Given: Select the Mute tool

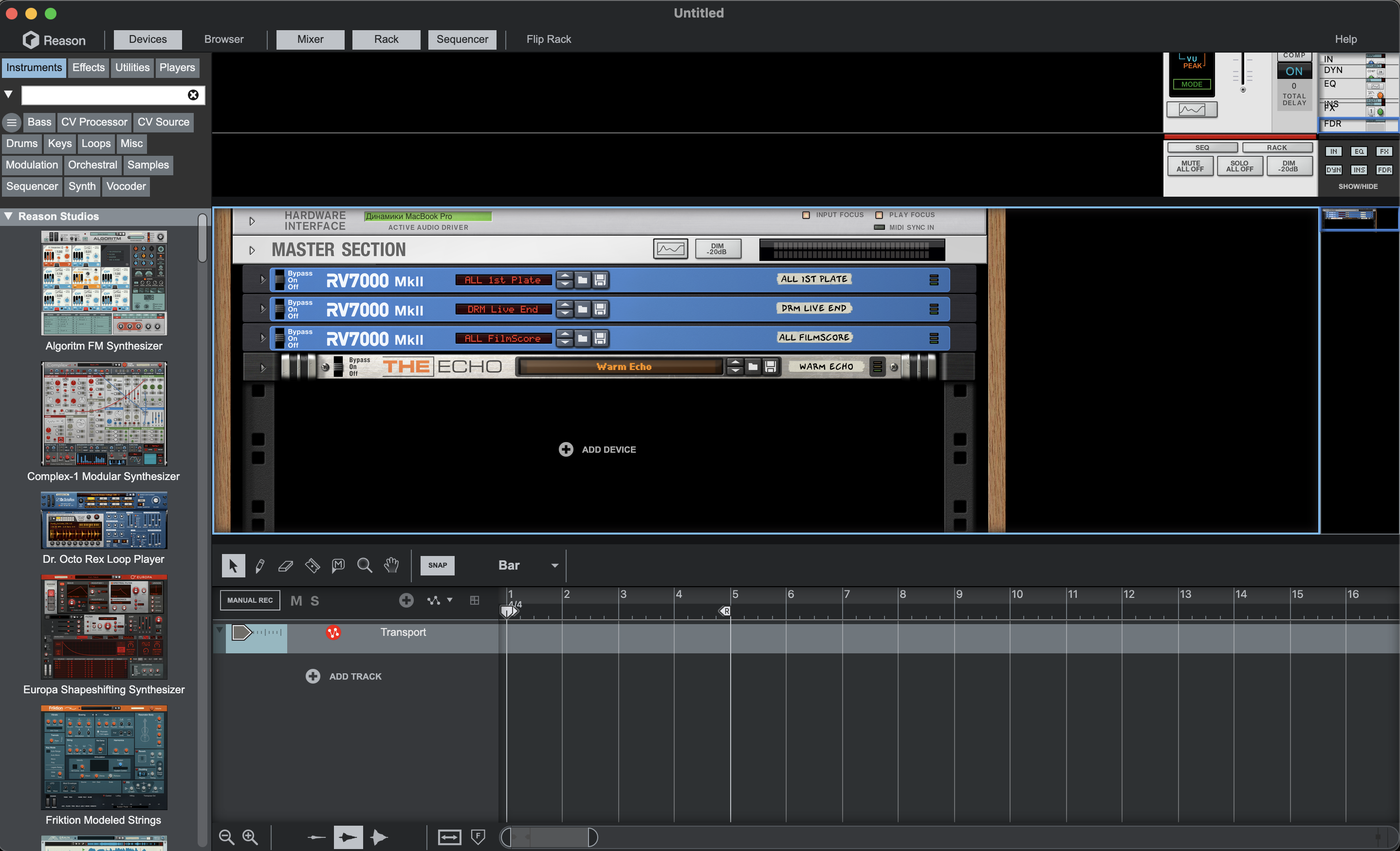Looking at the screenshot, I should (339, 566).
